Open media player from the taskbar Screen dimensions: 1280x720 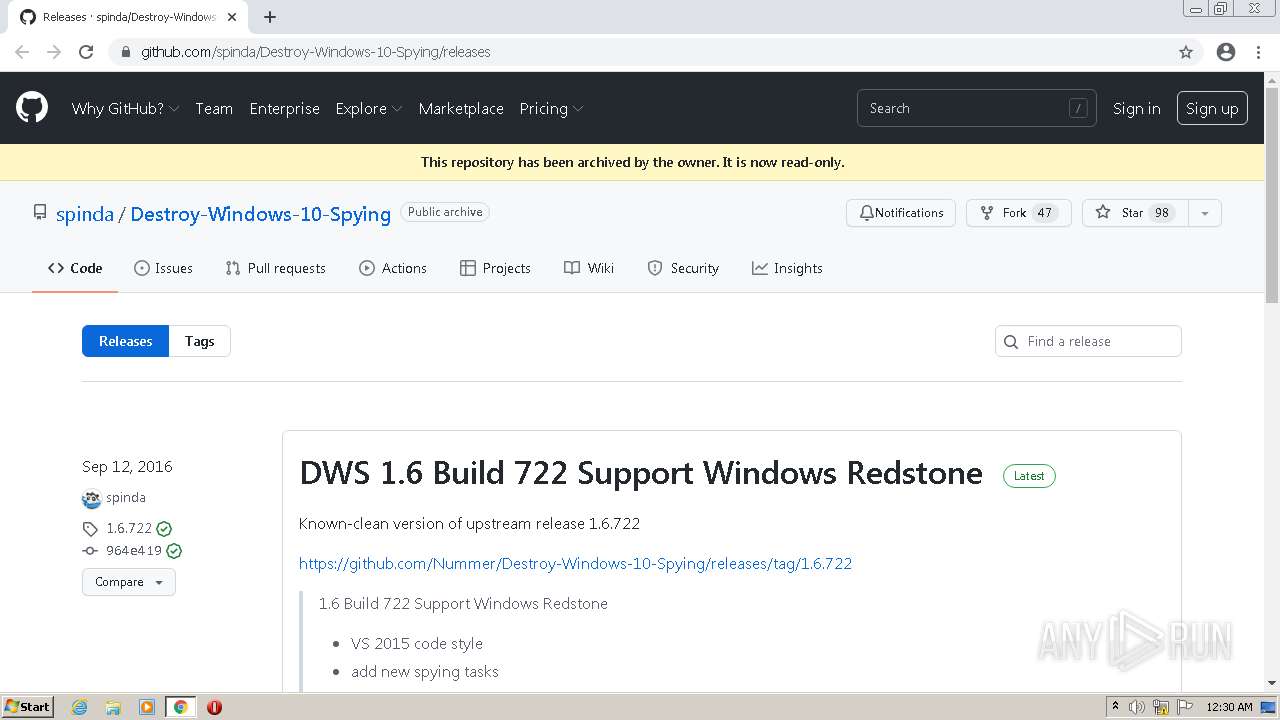(x=147, y=707)
